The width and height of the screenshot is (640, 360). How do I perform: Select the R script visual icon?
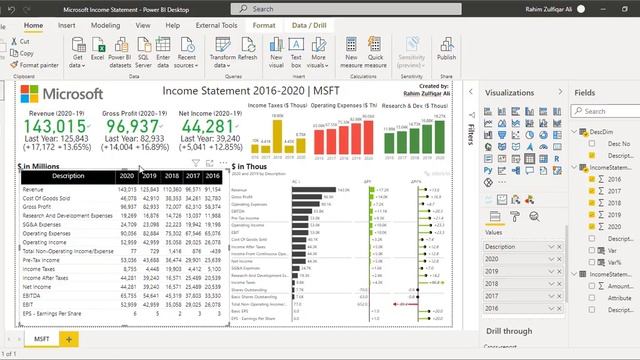557,159
